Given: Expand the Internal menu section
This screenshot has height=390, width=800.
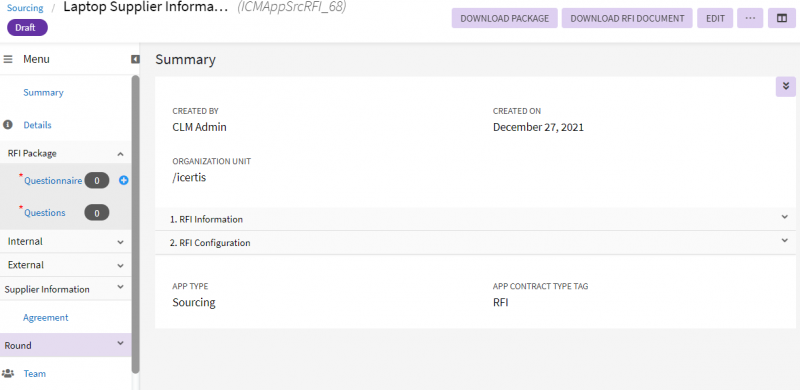Looking at the screenshot, I should 120,242.
